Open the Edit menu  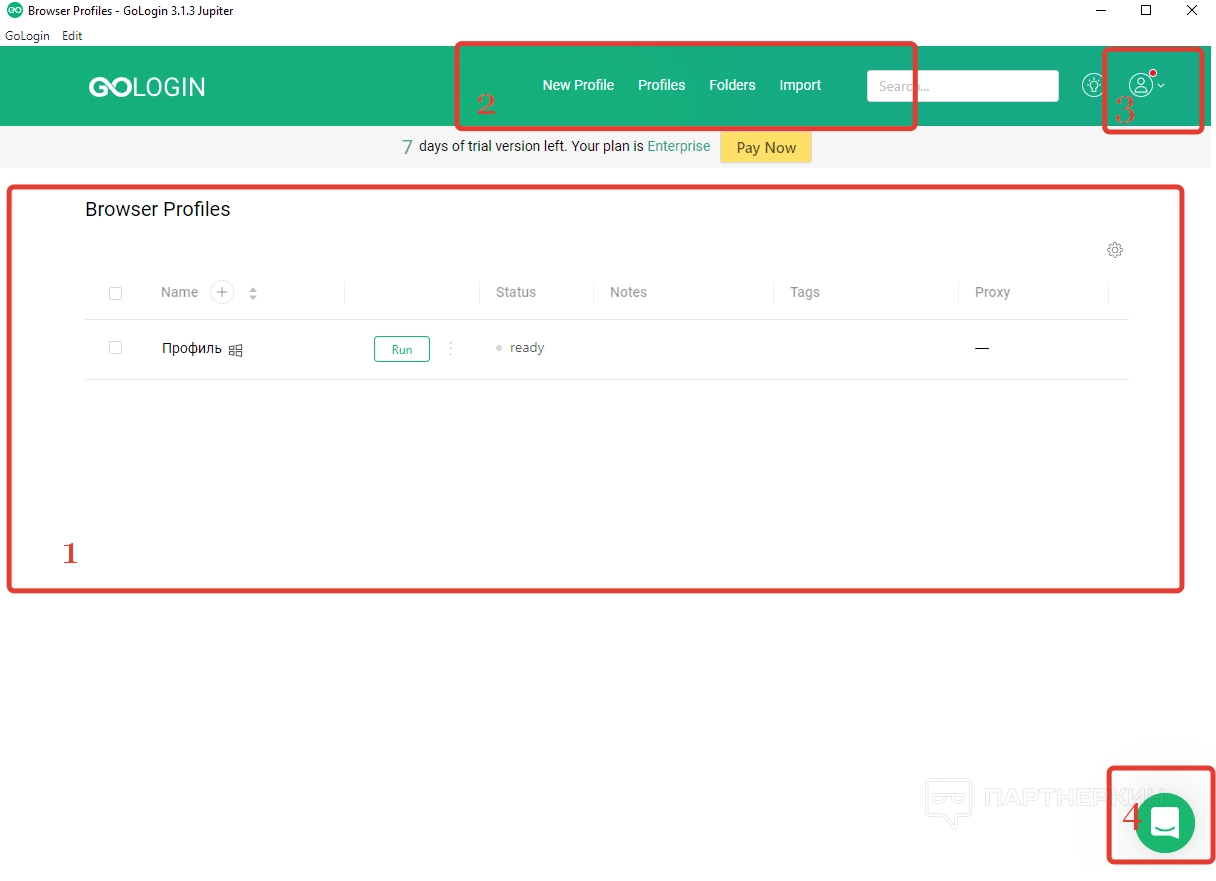72,36
